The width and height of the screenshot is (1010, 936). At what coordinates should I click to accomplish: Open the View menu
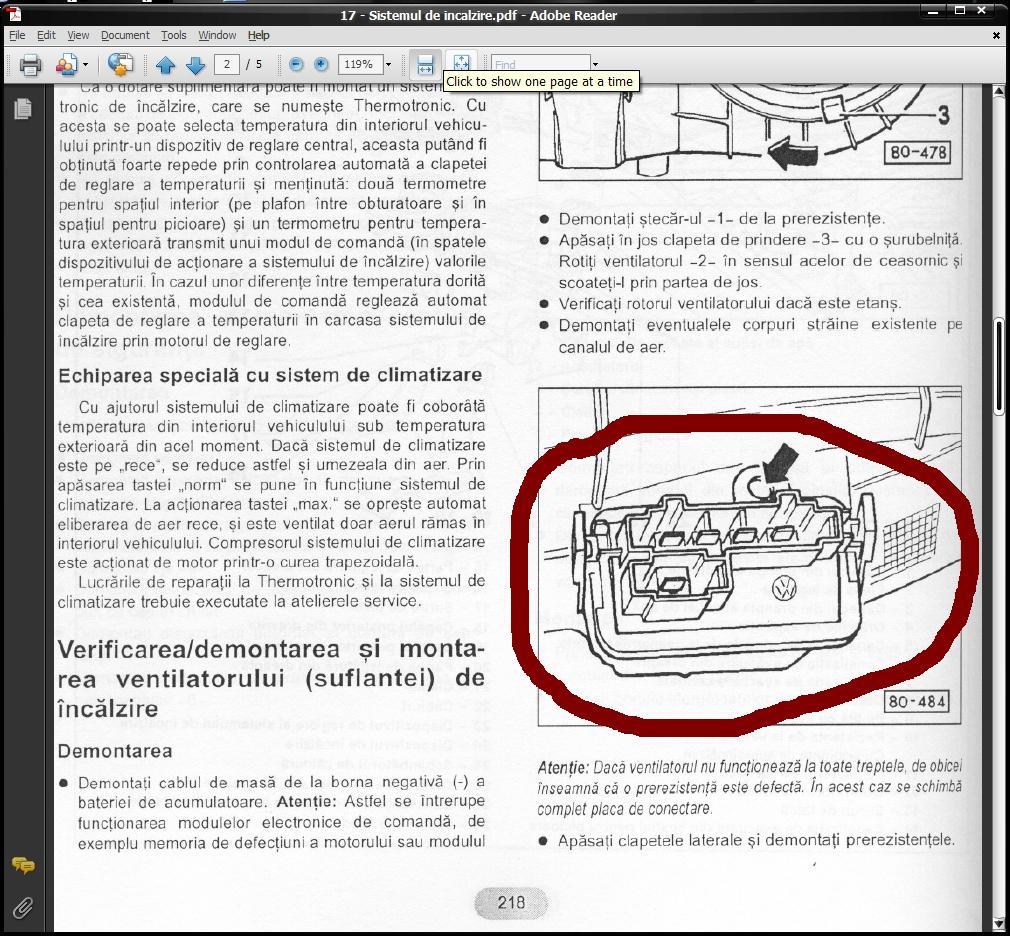point(78,35)
